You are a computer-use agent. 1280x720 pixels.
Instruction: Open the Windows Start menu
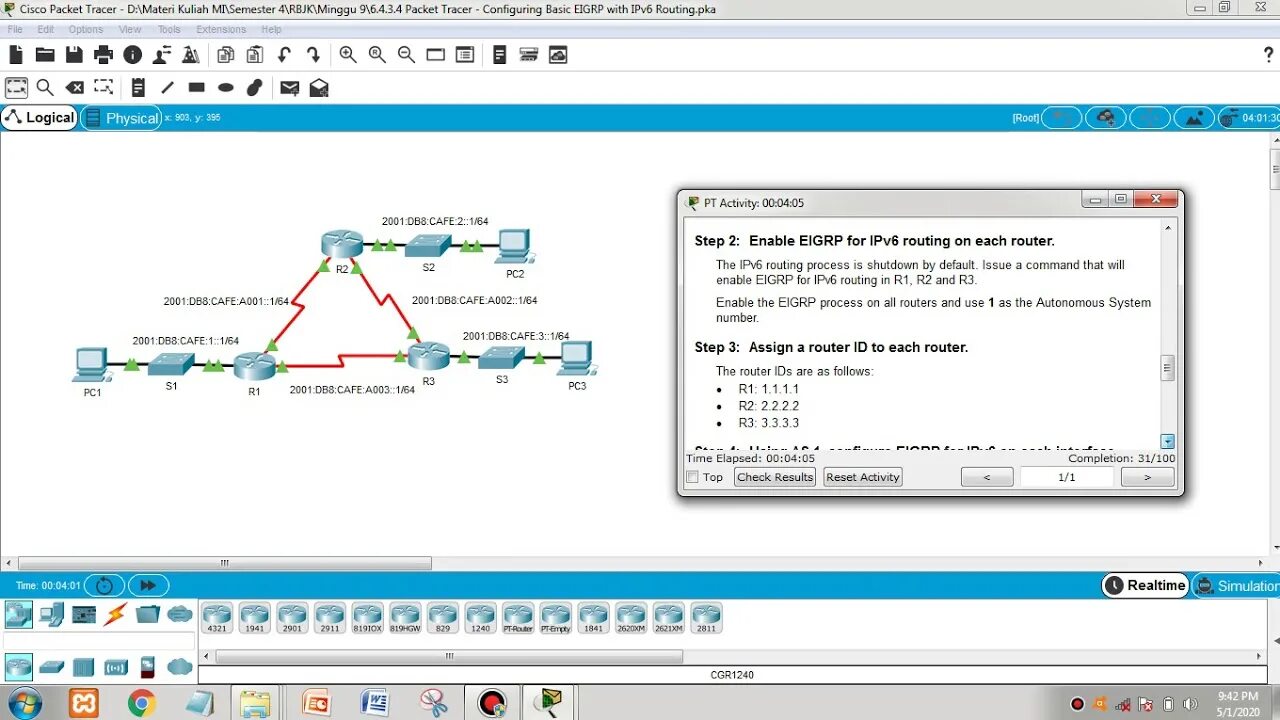(x=25, y=703)
